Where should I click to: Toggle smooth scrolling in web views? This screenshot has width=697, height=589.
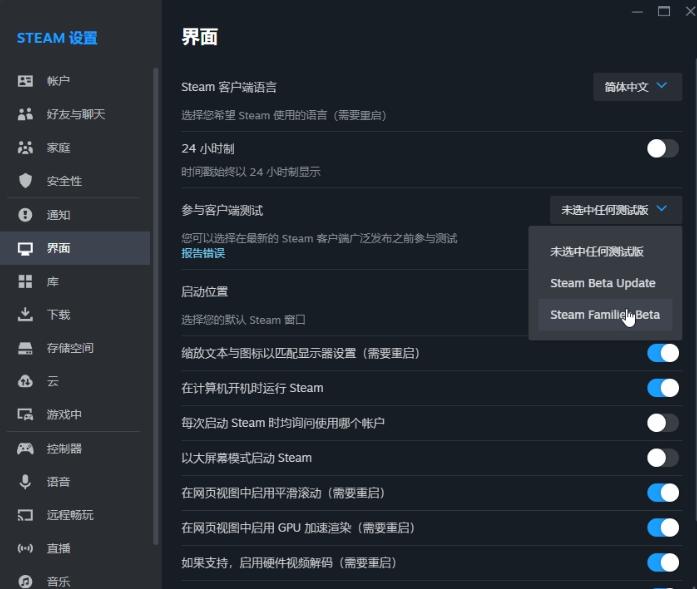point(662,493)
